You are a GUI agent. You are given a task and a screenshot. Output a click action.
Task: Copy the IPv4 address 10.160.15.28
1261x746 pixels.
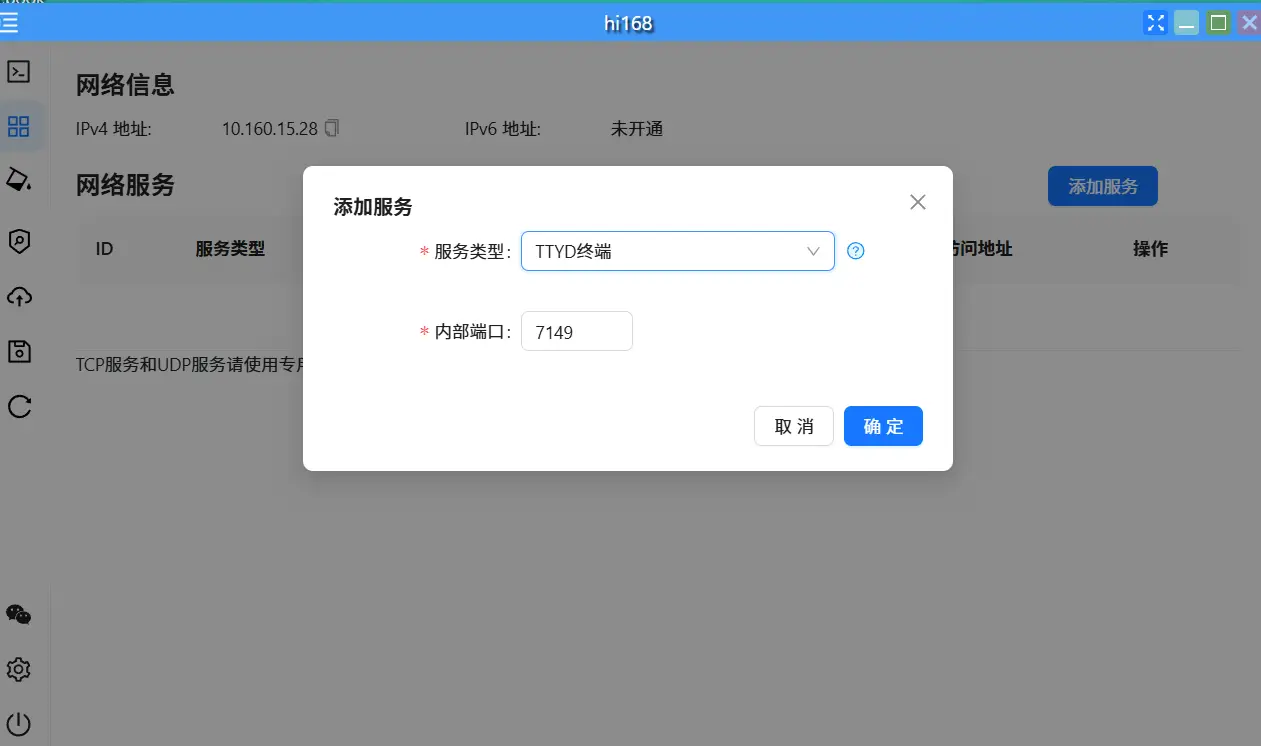(333, 128)
